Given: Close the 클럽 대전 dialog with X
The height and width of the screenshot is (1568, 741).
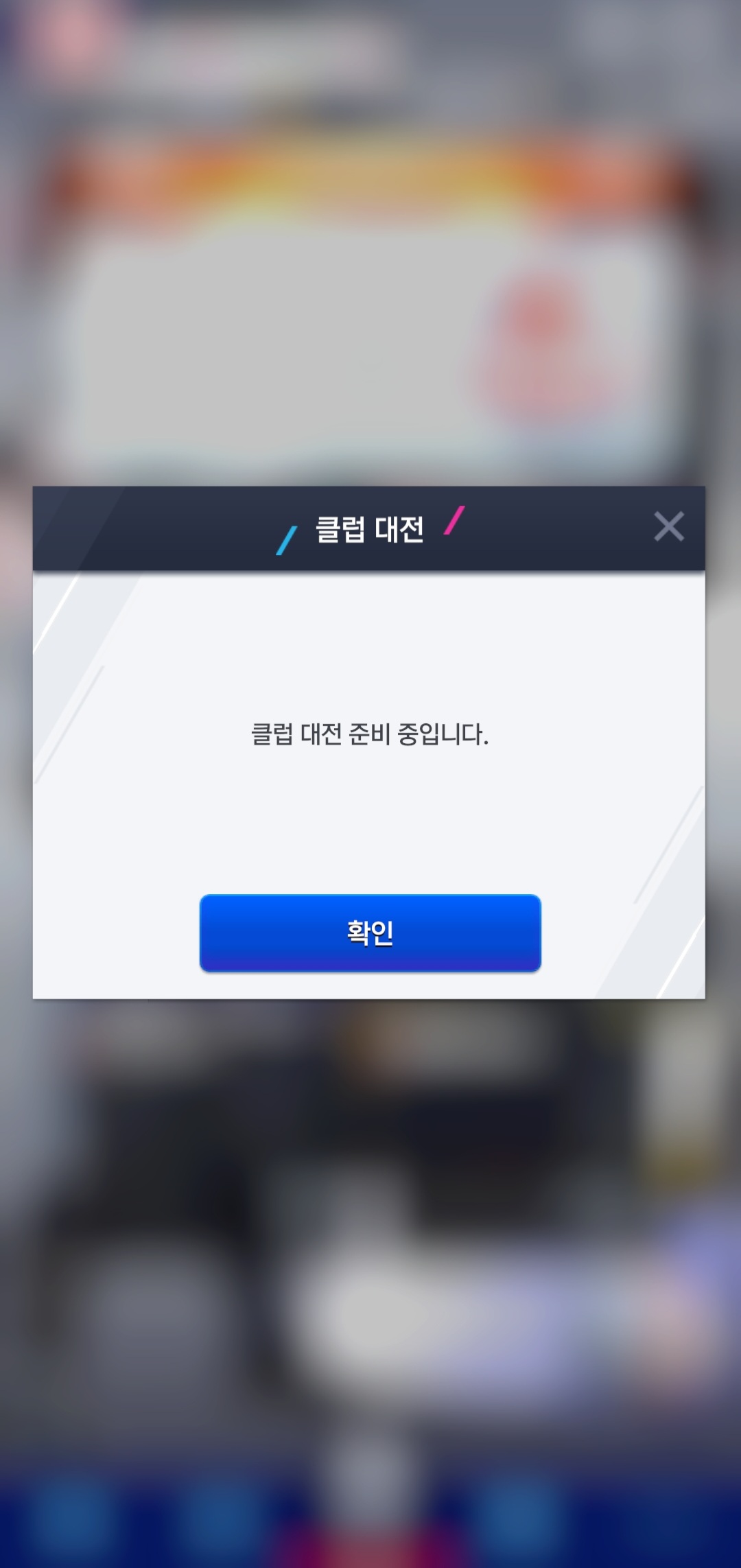Looking at the screenshot, I should pos(669,527).
